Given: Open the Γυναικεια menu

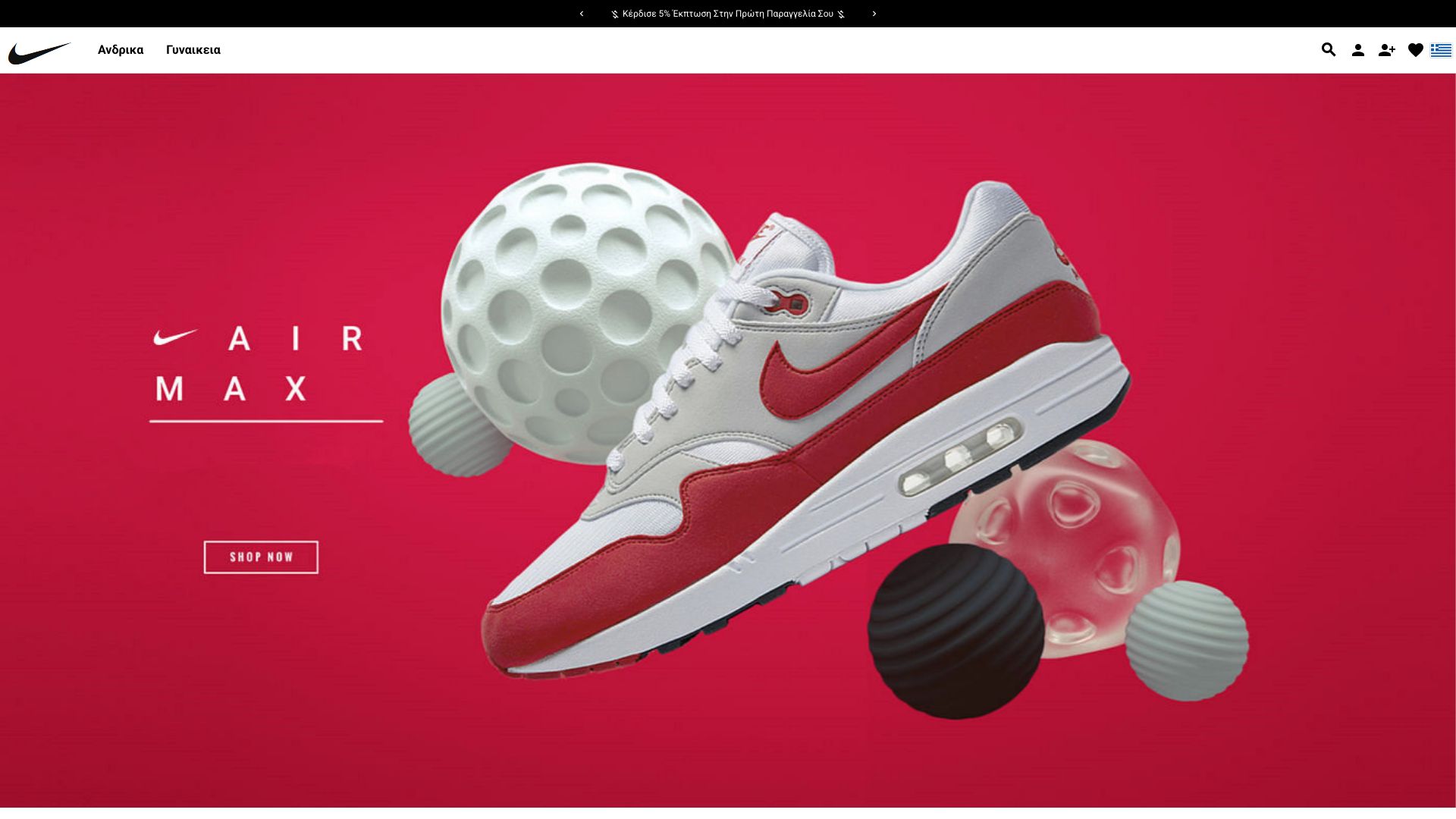Looking at the screenshot, I should 193,50.
